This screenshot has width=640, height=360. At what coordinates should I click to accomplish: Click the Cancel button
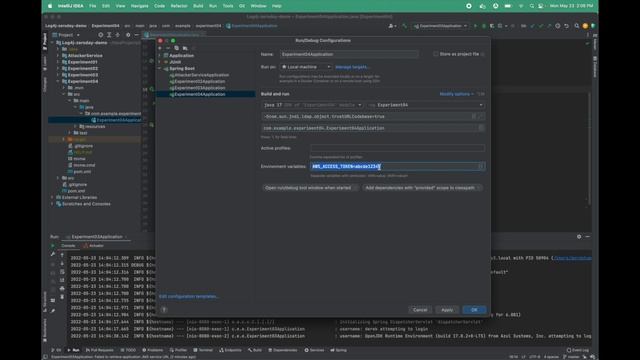(x=420, y=310)
